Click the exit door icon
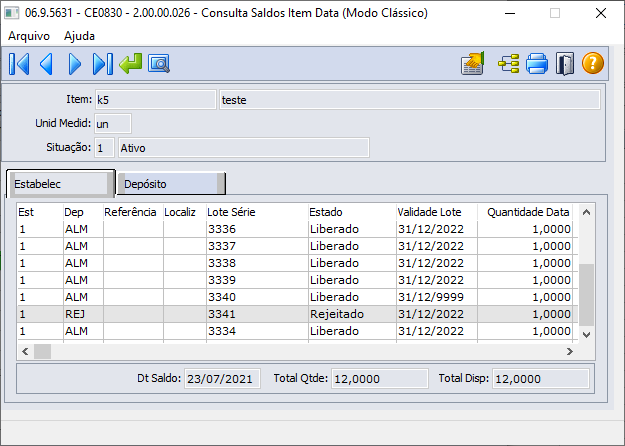 pos(565,64)
